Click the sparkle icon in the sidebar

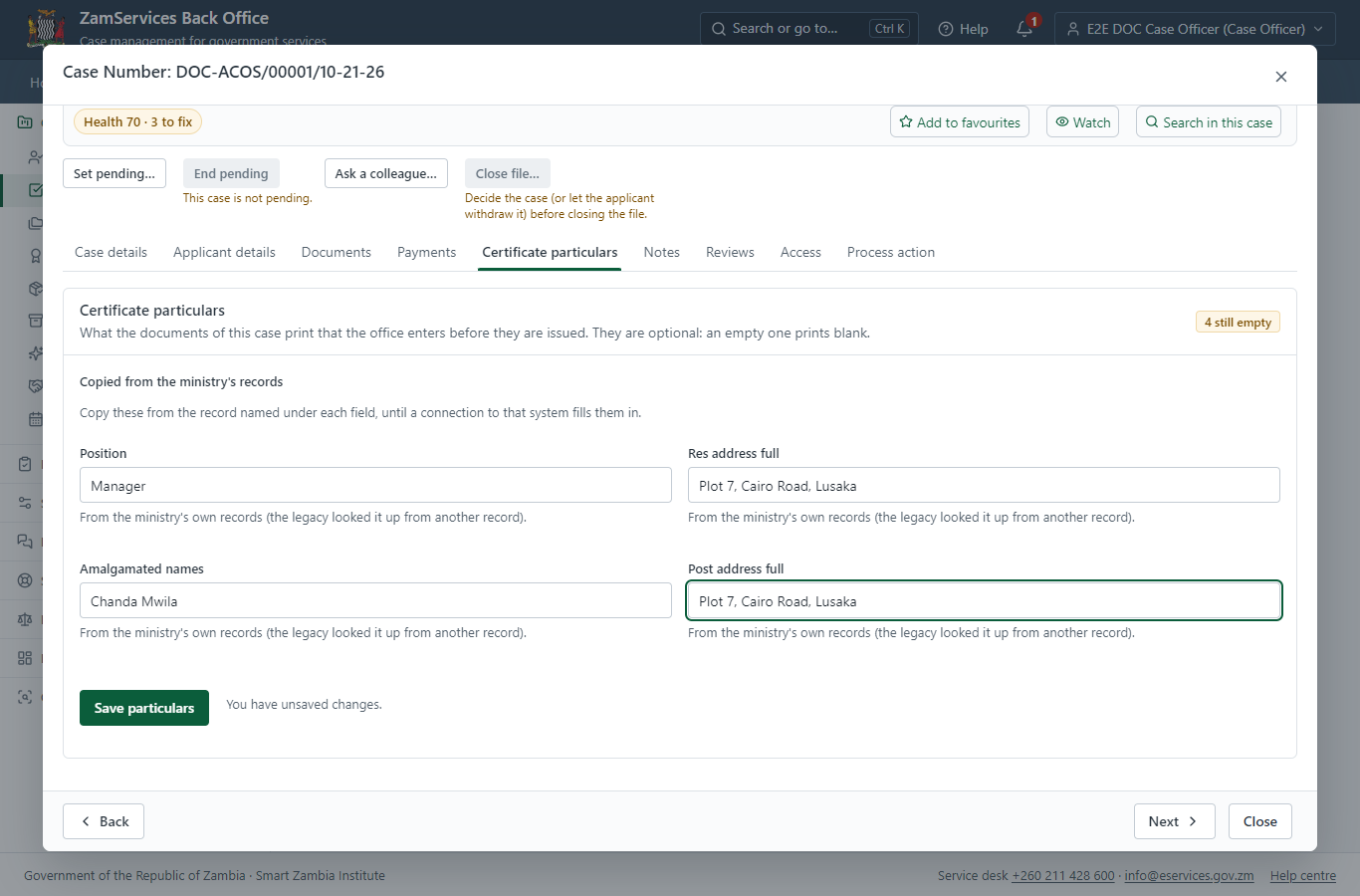click(35, 353)
